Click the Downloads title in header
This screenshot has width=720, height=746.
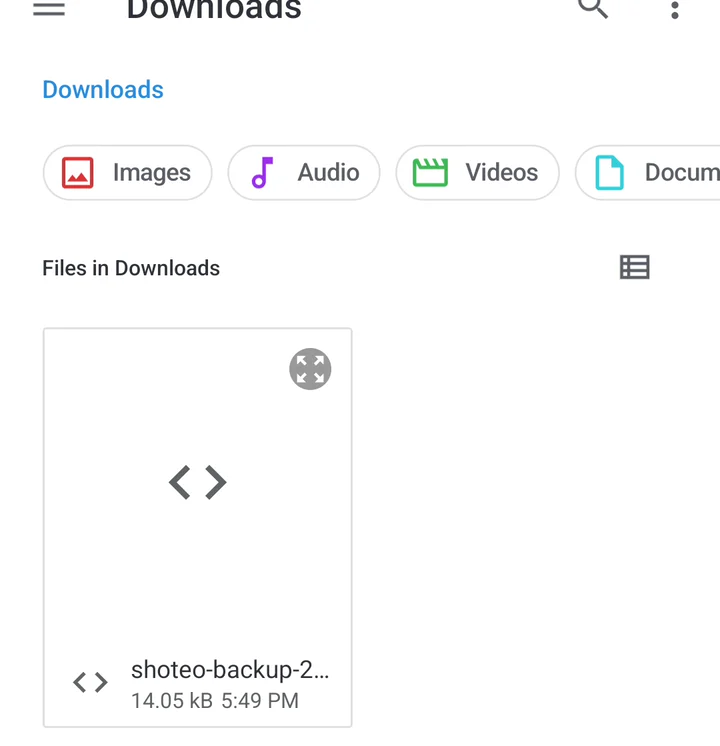tap(214, 10)
